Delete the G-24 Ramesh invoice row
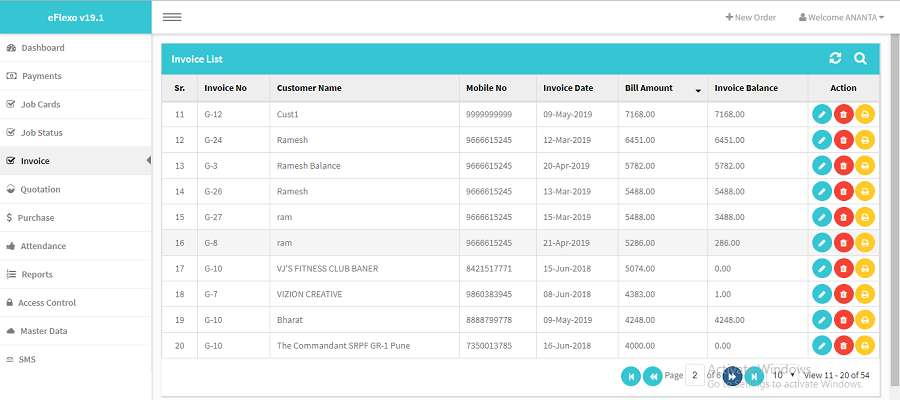 tap(843, 140)
